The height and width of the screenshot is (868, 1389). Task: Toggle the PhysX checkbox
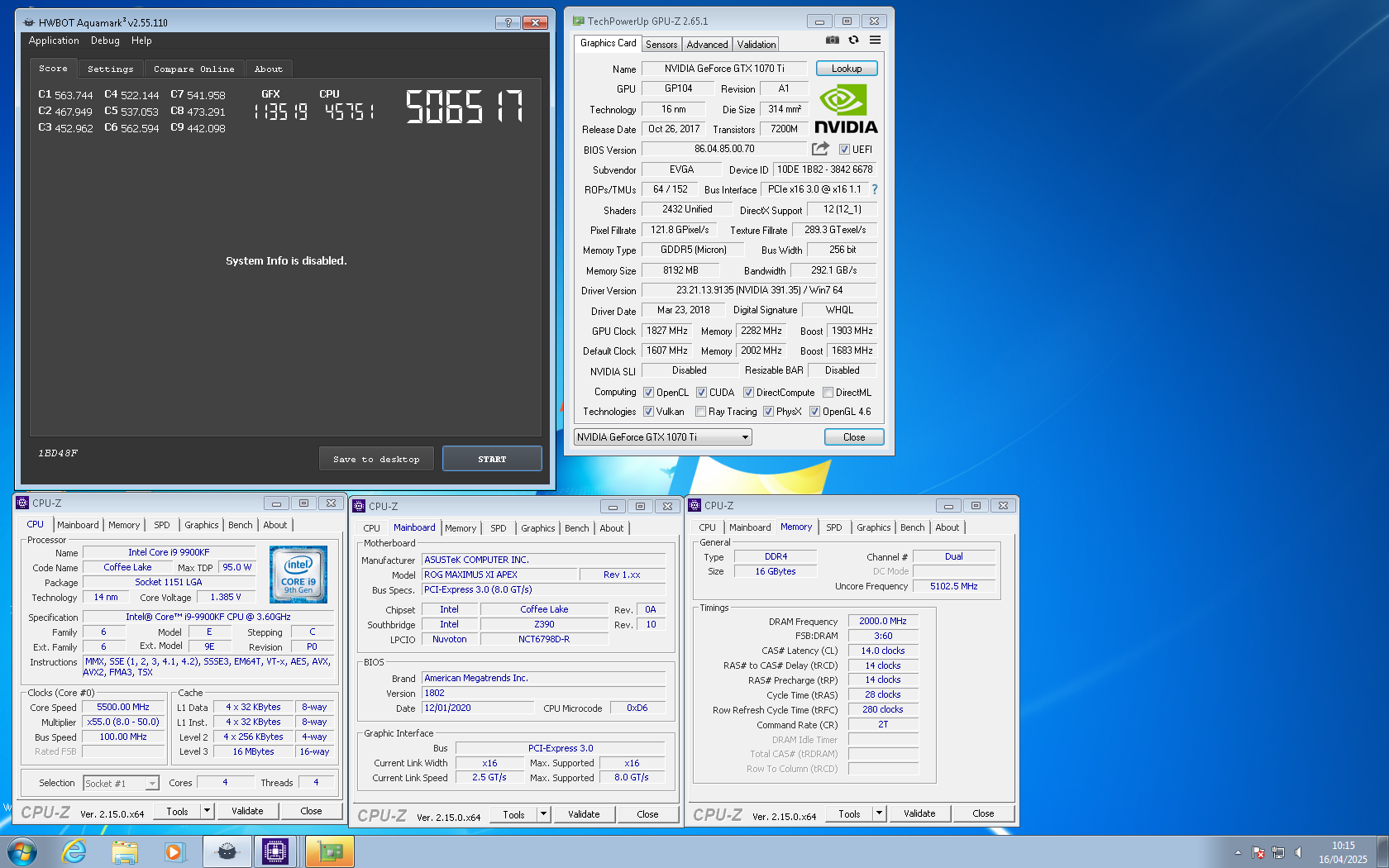point(768,412)
